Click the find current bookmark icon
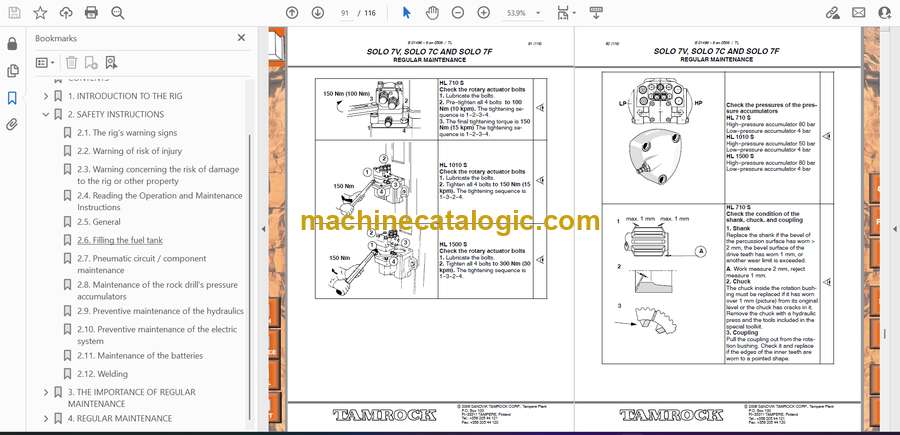Screen dimensions: 900x435 pos(111,63)
